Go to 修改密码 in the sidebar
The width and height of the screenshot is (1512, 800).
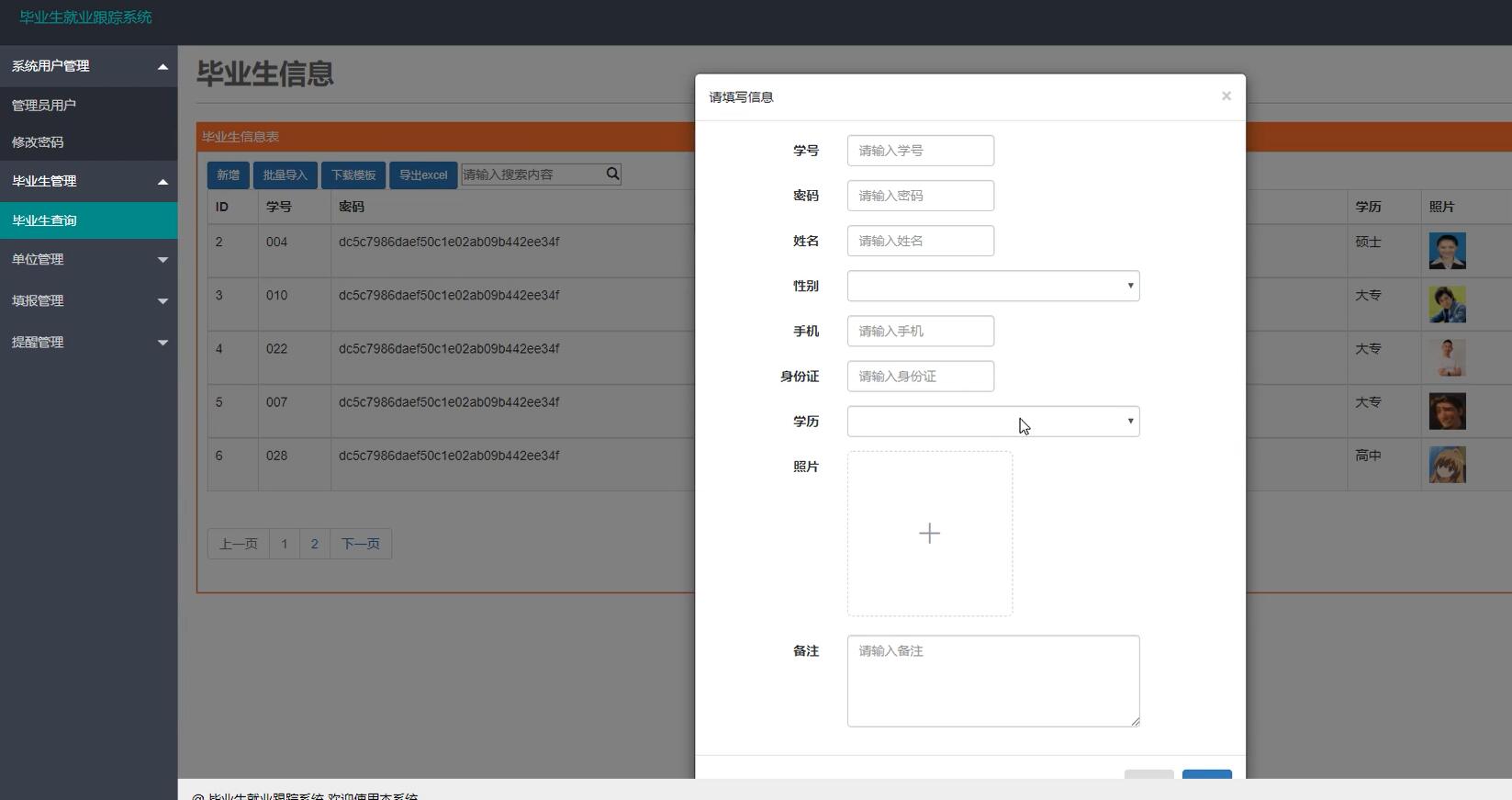point(38,142)
